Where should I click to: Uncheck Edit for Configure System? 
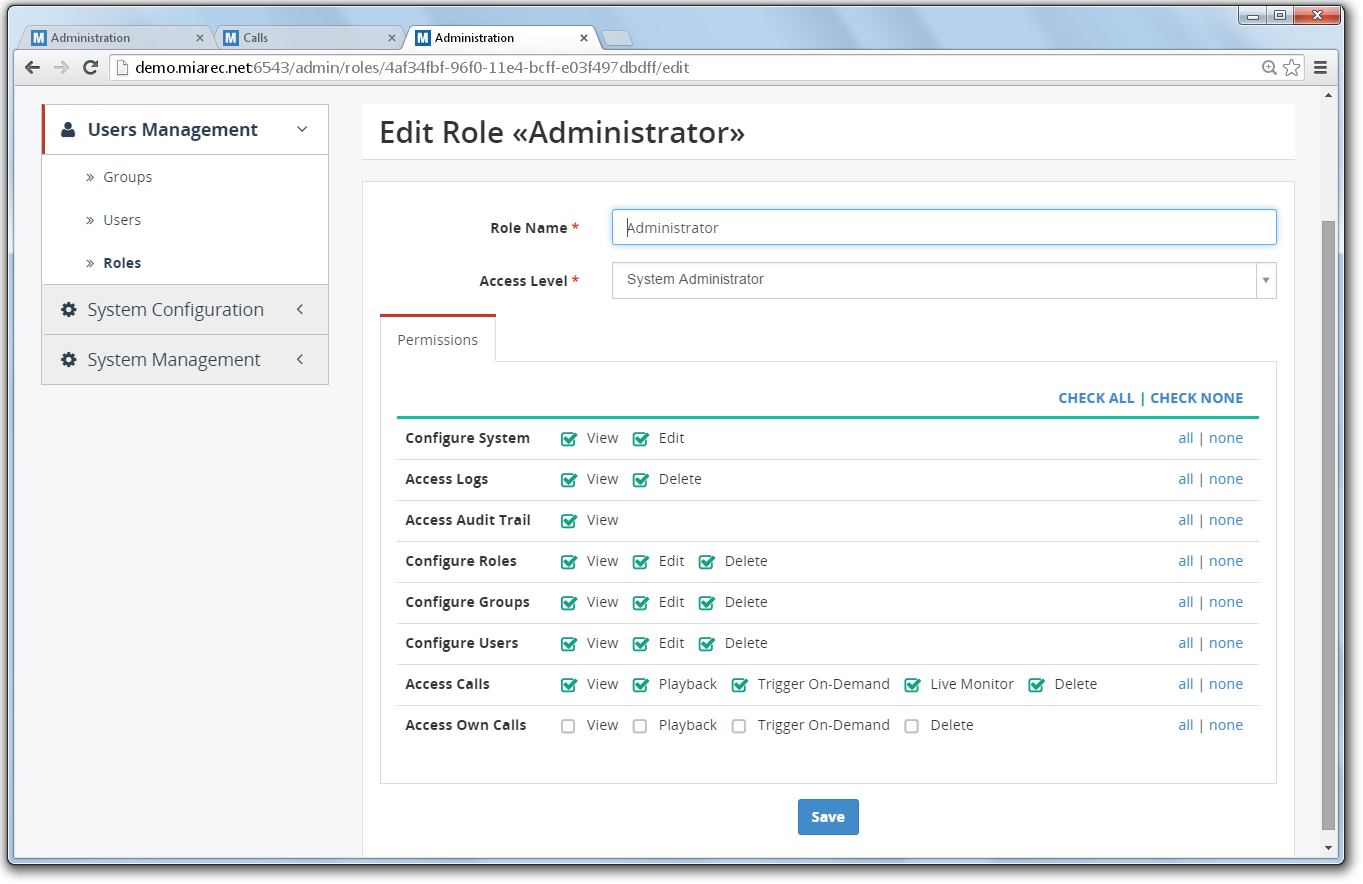click(641, 439)
